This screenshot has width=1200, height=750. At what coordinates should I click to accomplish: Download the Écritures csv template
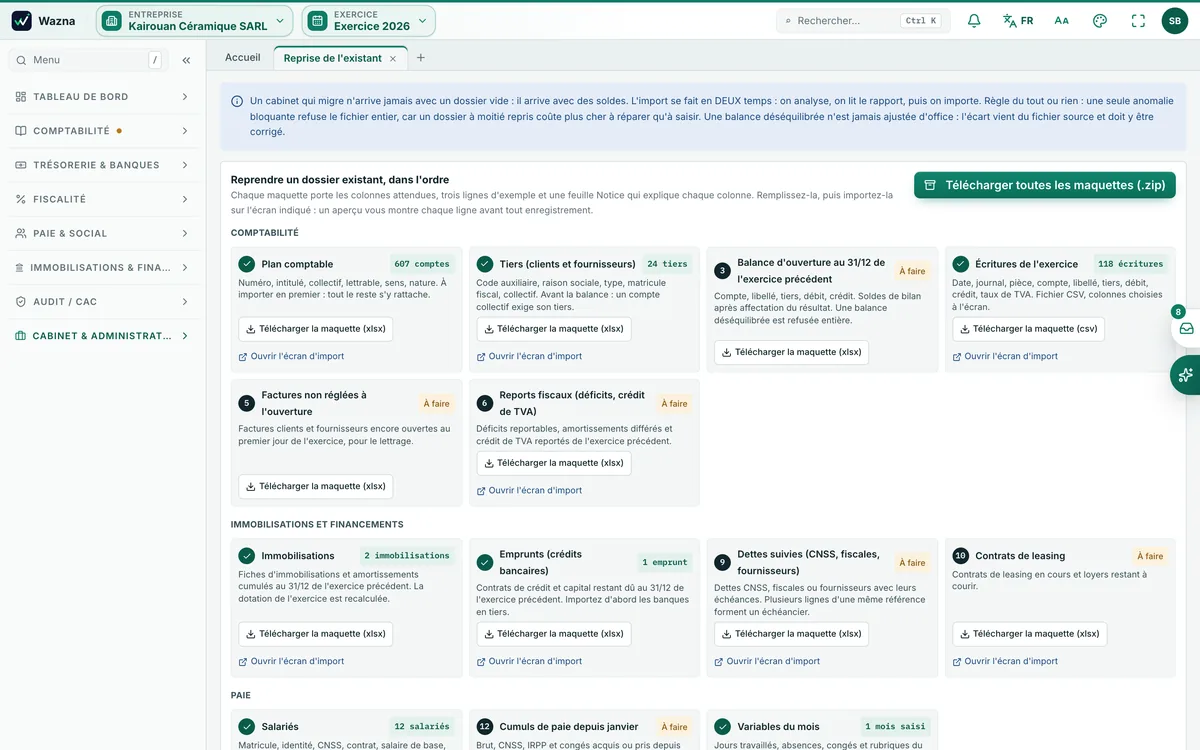pos(1027,329)
